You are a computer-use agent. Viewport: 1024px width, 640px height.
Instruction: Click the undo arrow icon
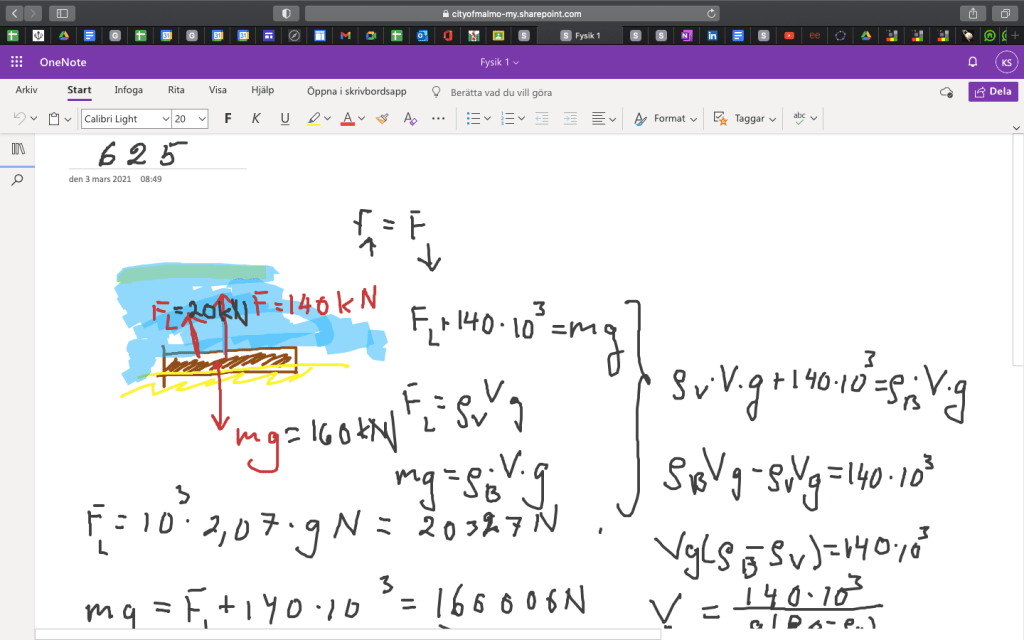tap(19, 118)
